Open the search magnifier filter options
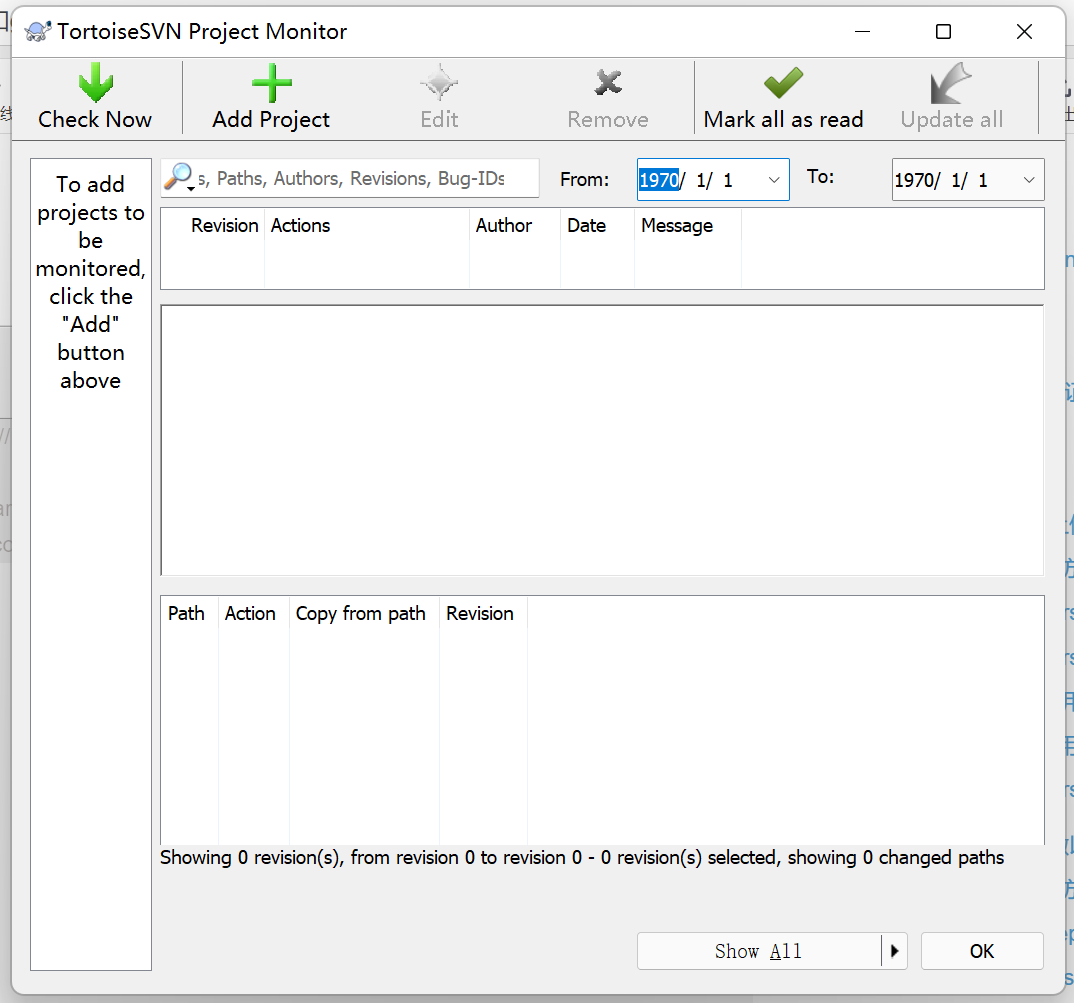1074x1003 pixels. click(180, 177)
